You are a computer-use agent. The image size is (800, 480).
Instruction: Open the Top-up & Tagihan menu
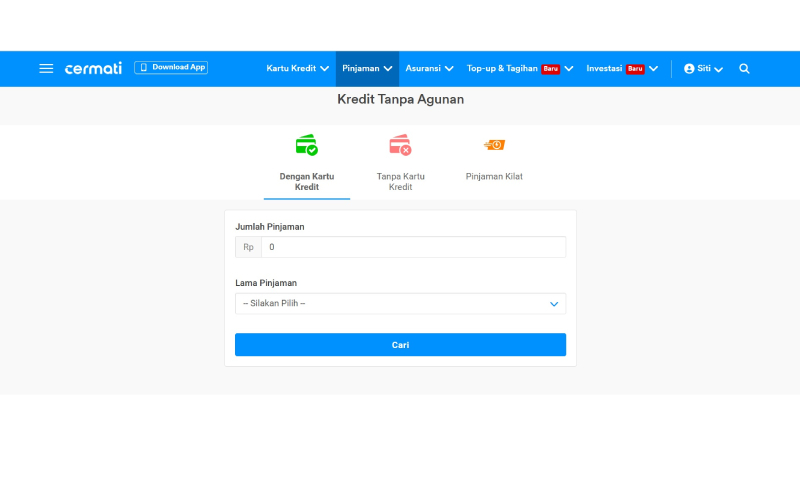(519, 68)
